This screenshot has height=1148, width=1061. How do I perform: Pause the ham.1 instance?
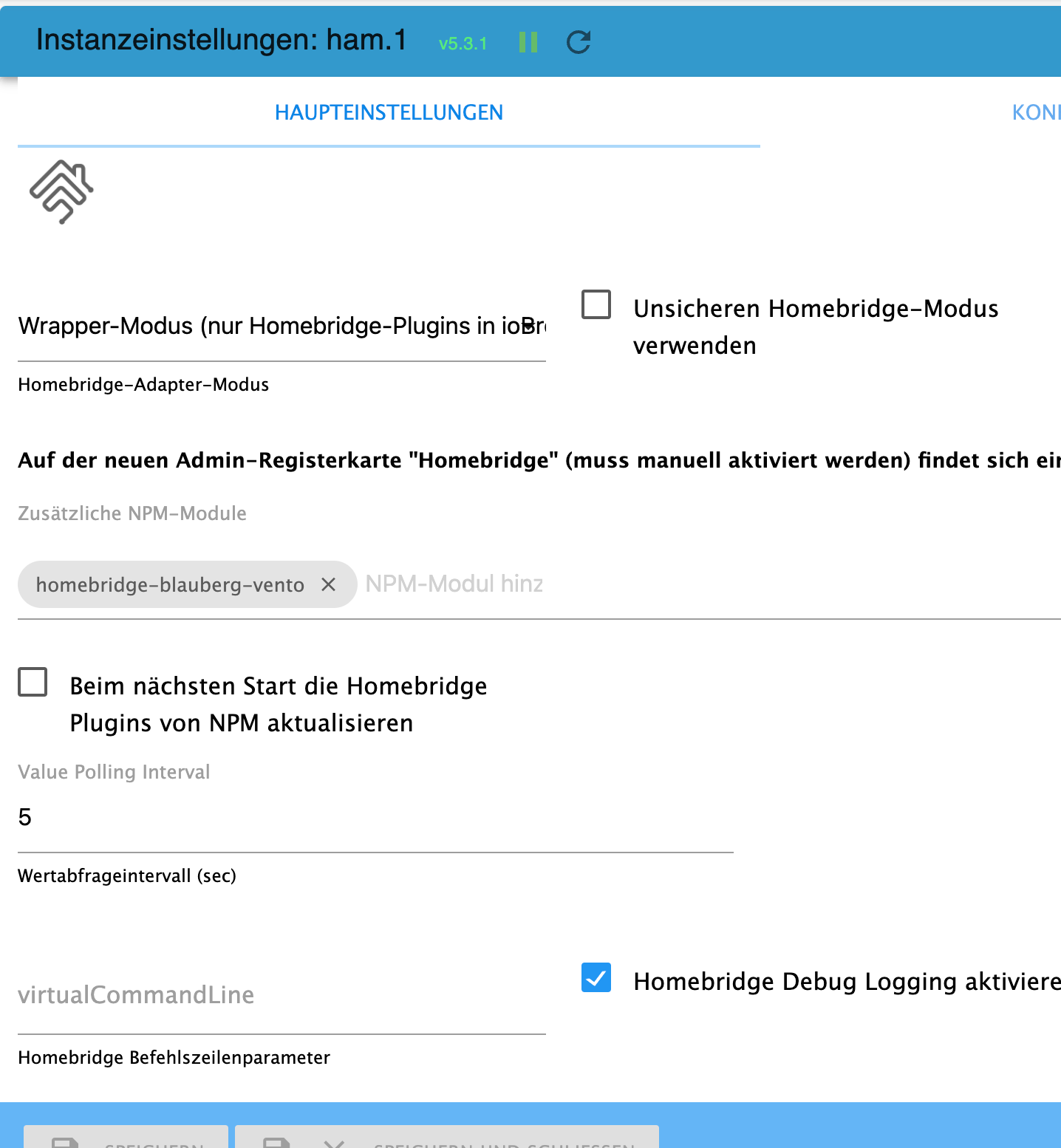pyautogui.click(x=528, y=42)
